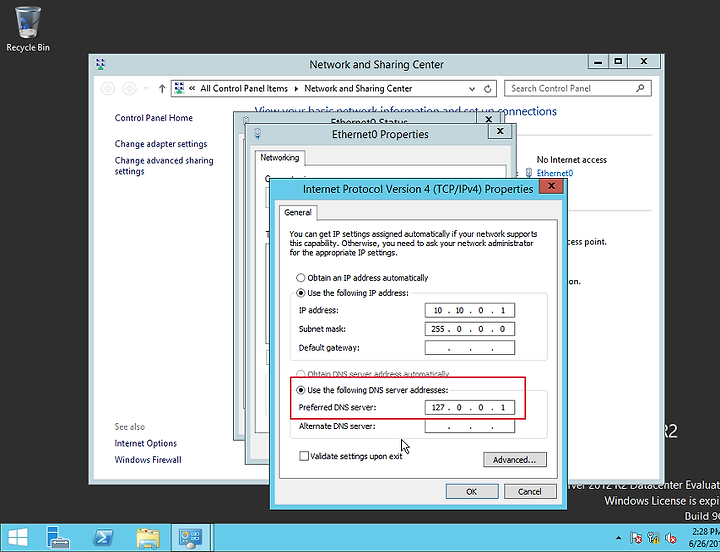
Task: Click the search magnifier icon in Control Panel
Action: [x=640, y=88]
